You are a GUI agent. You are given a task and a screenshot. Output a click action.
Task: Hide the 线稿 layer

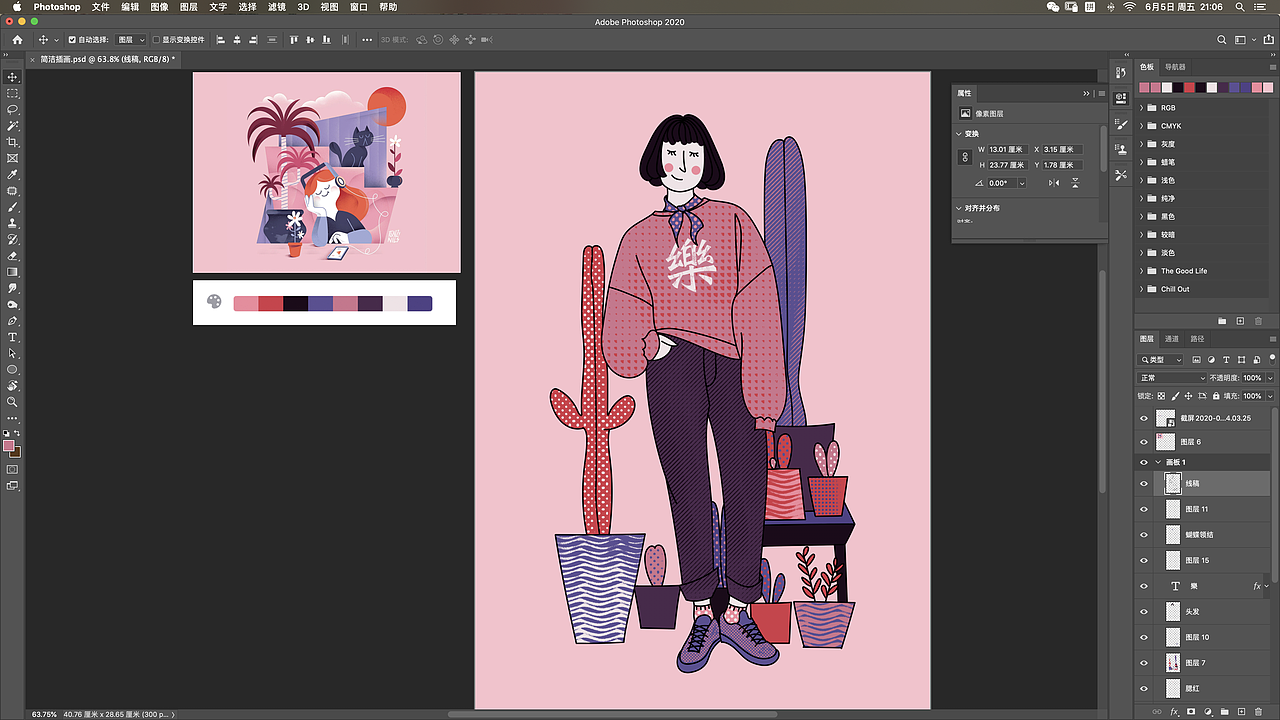[x=1144, y=483]
